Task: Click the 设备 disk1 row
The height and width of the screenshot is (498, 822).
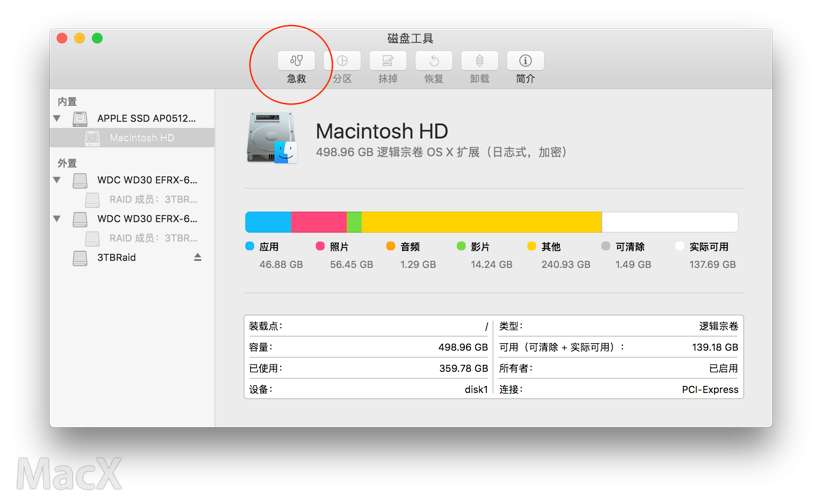Action: point(368,389)
